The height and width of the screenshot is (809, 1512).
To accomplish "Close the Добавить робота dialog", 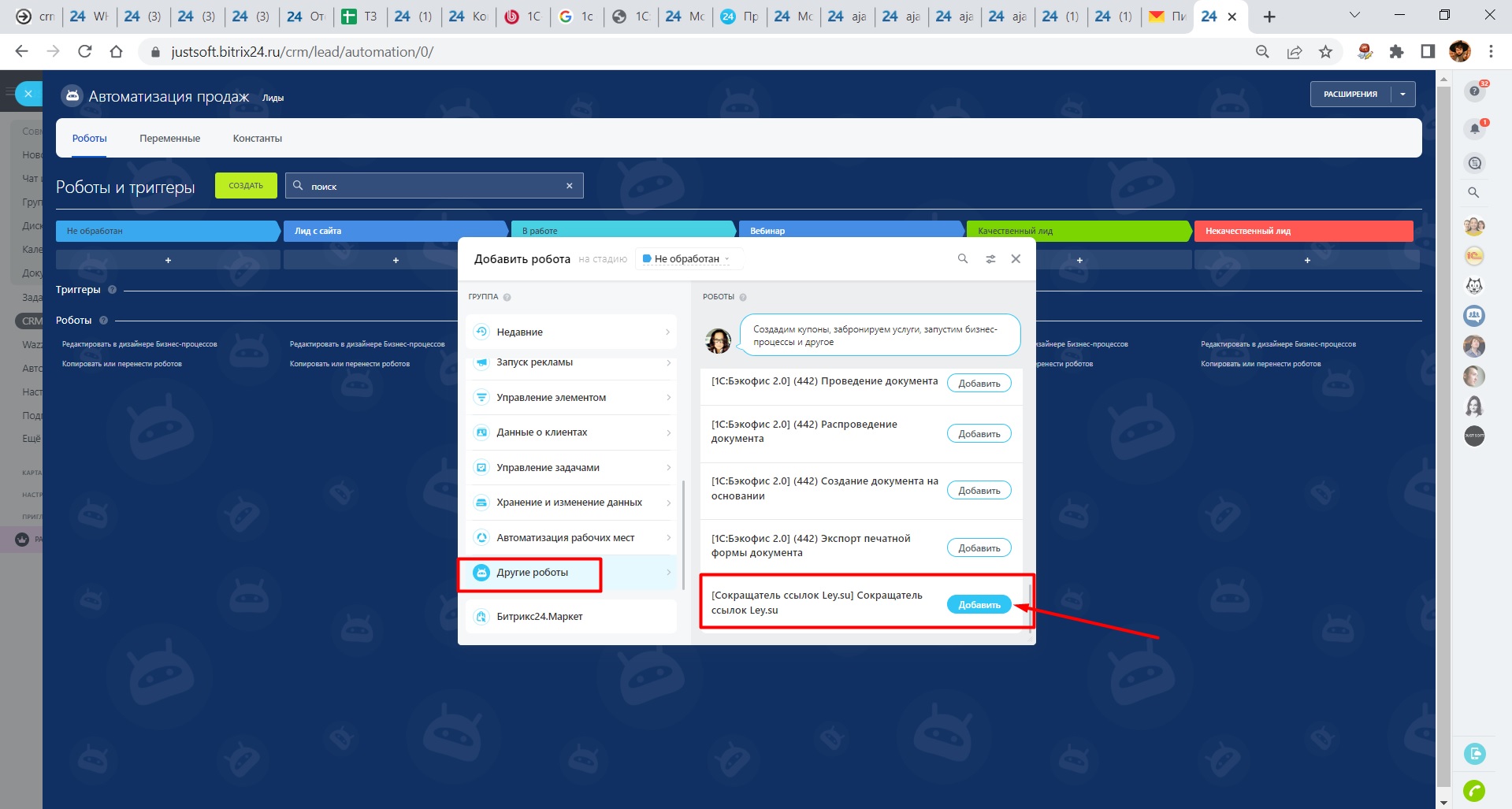I will (1016, 258).
